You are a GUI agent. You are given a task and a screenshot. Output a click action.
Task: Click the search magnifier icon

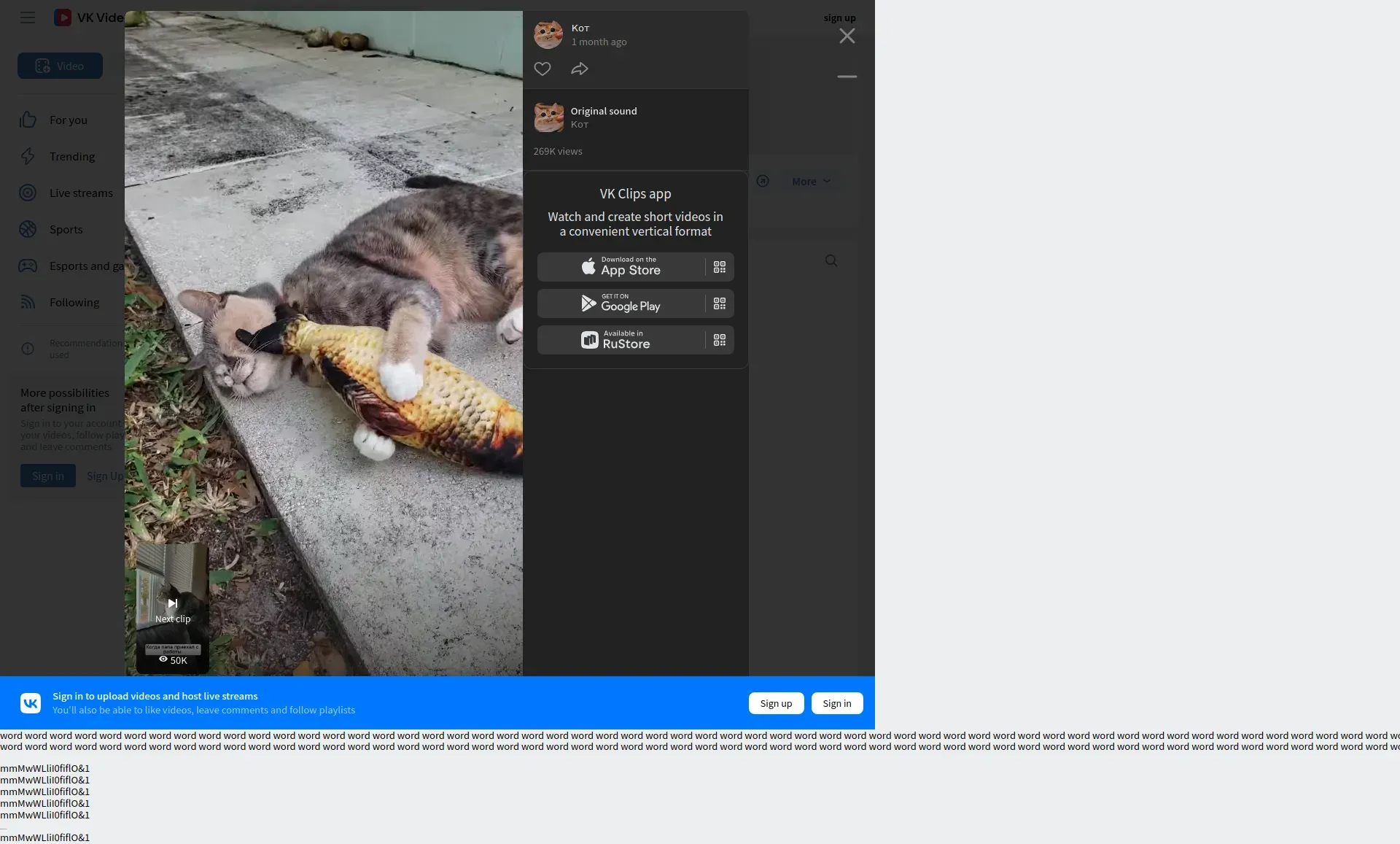(831, 261)
